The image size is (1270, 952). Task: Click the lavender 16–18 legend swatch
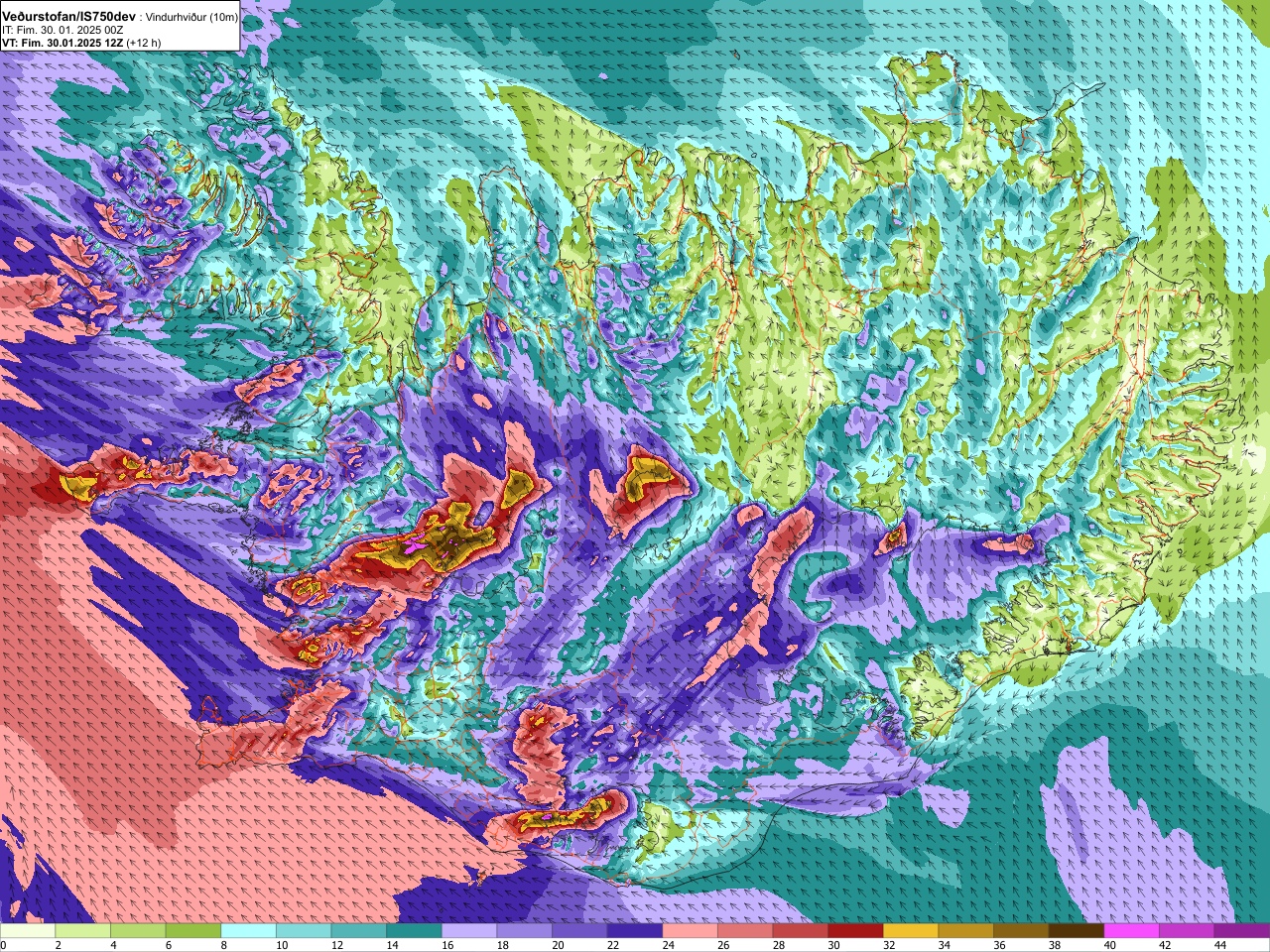[469, 931]
